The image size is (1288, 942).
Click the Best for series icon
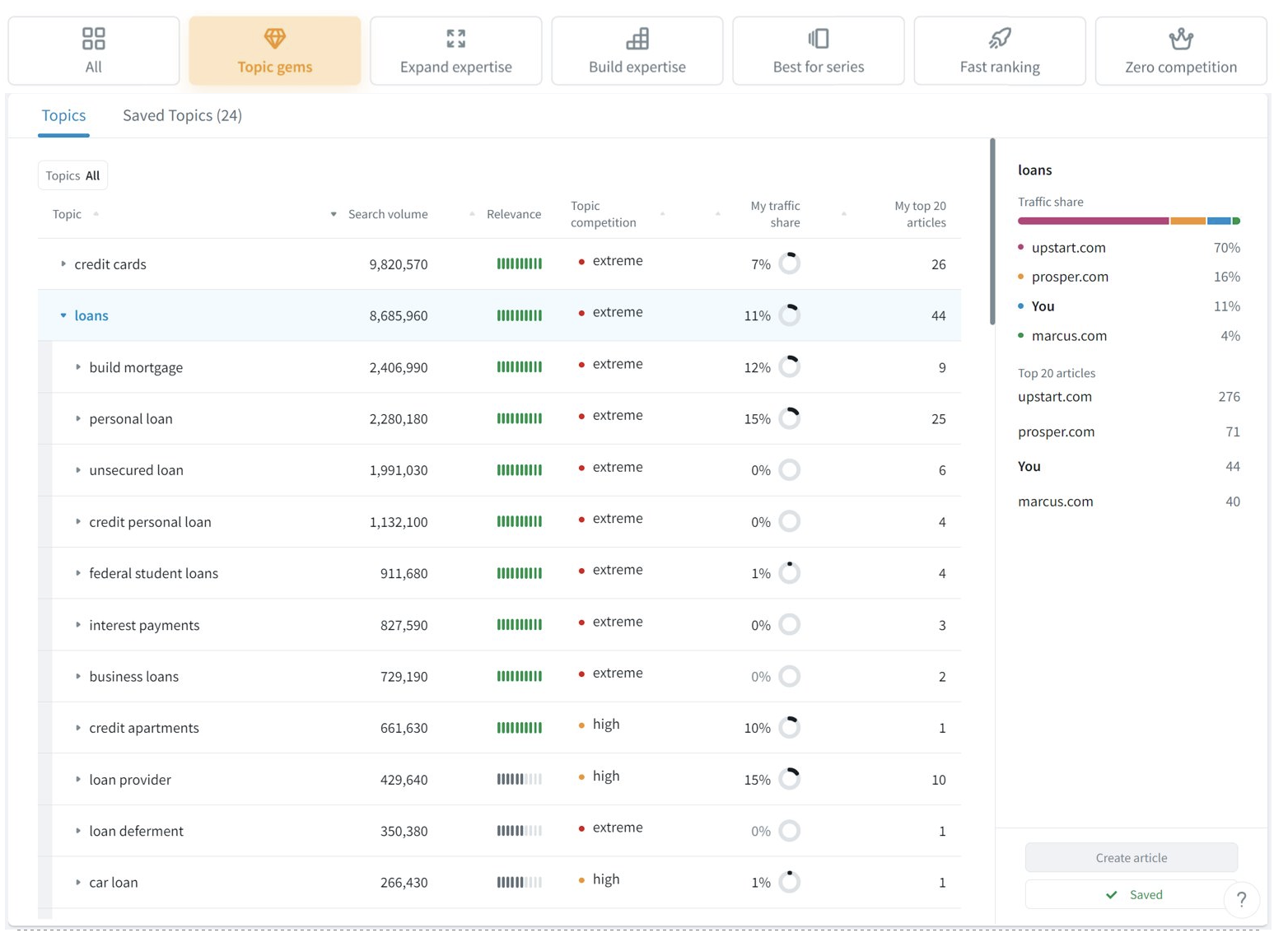818,39
